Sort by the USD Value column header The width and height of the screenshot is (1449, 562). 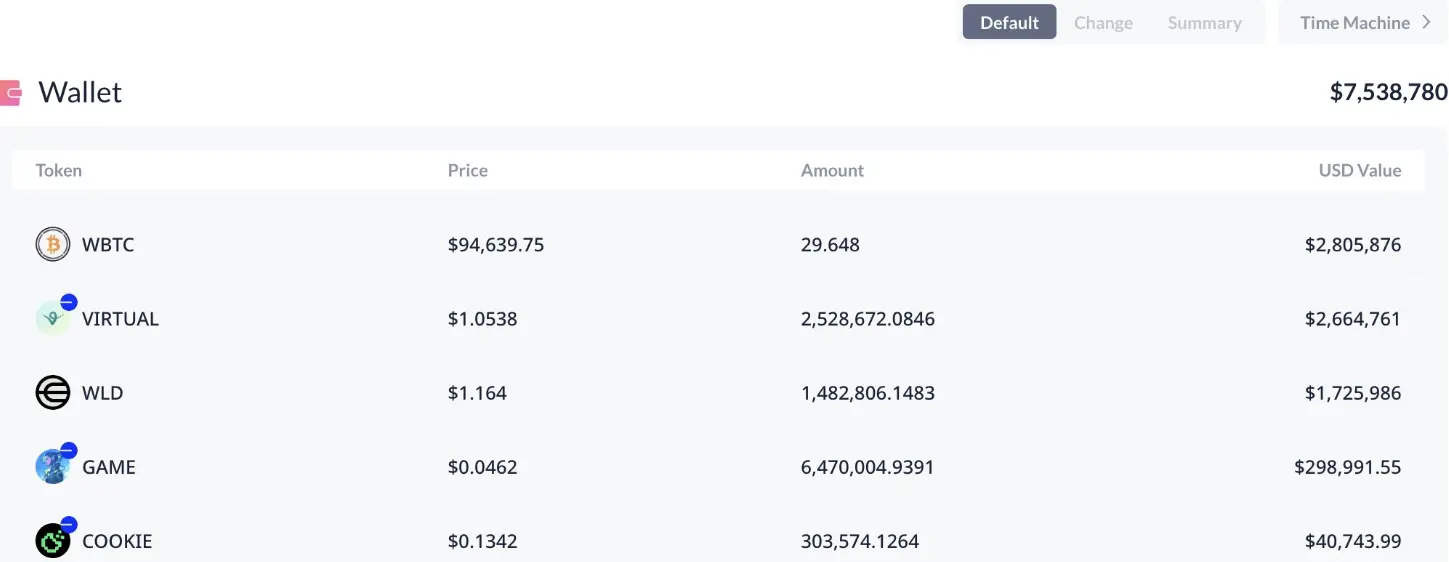pos(1359,170)
